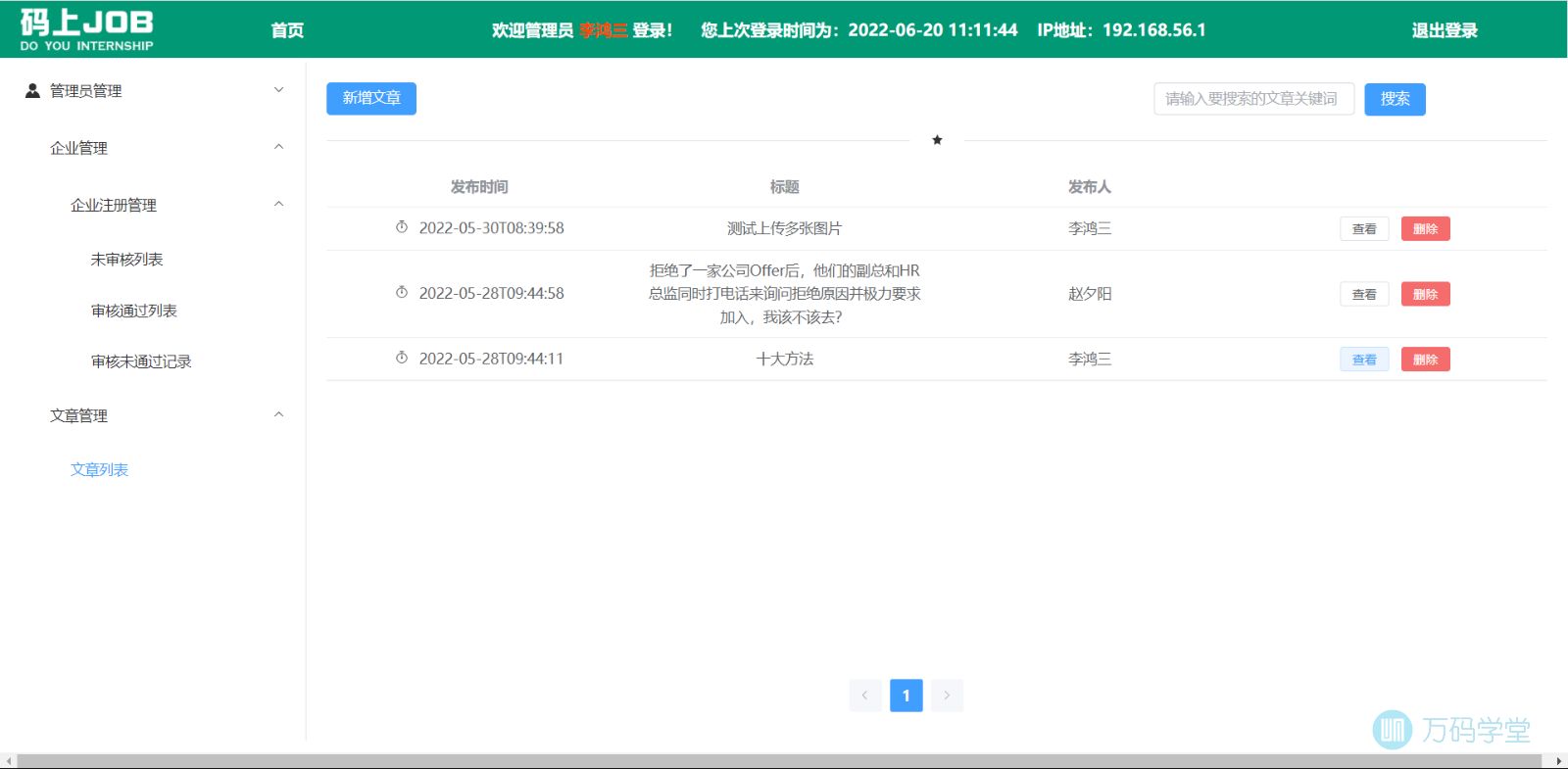Expand the 管理员管理 menu chevron
This screenshot has width=1568, height=769.
278,90
